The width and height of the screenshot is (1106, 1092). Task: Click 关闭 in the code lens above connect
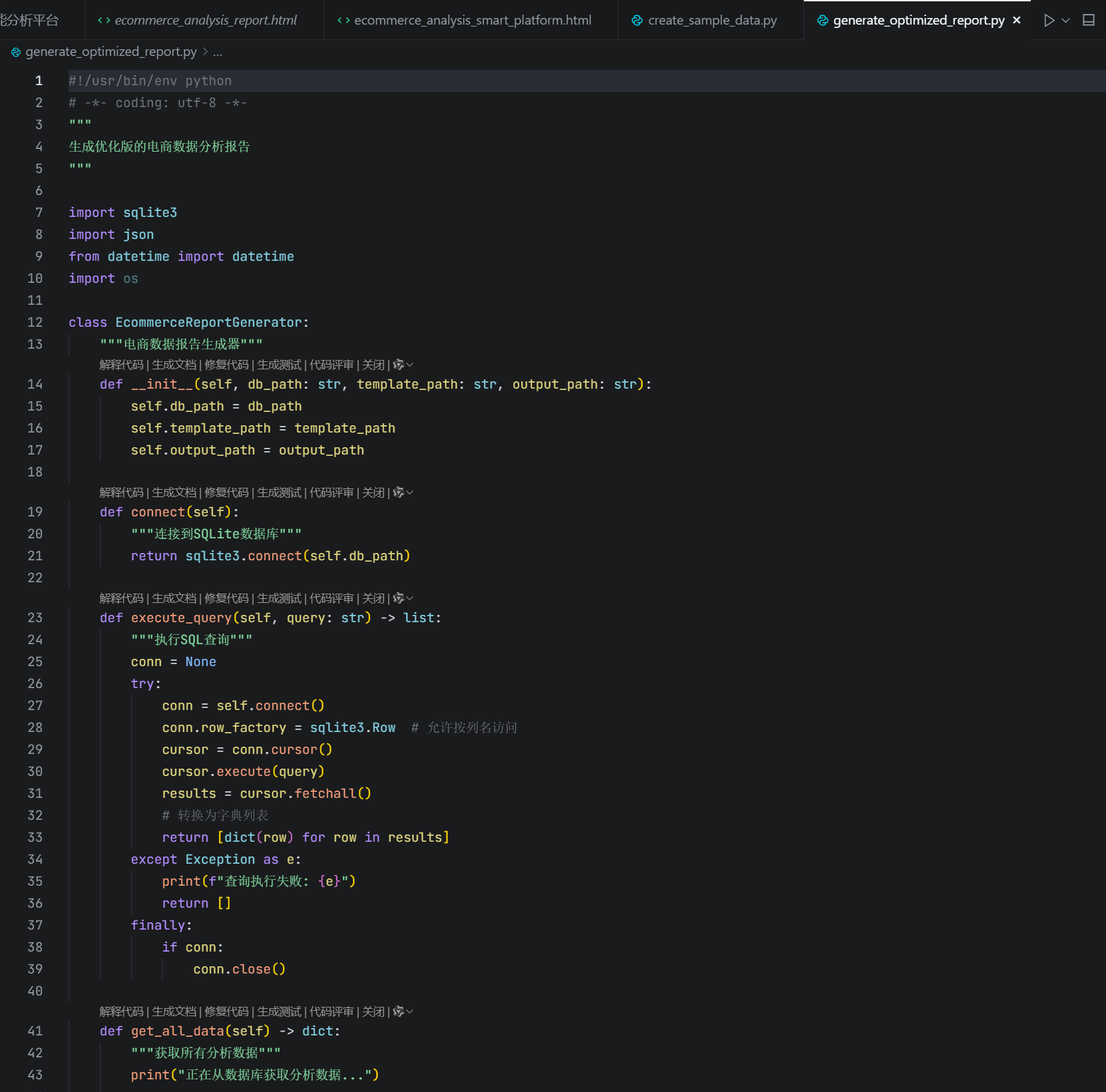pyautogui.click(x=373, y=492)
